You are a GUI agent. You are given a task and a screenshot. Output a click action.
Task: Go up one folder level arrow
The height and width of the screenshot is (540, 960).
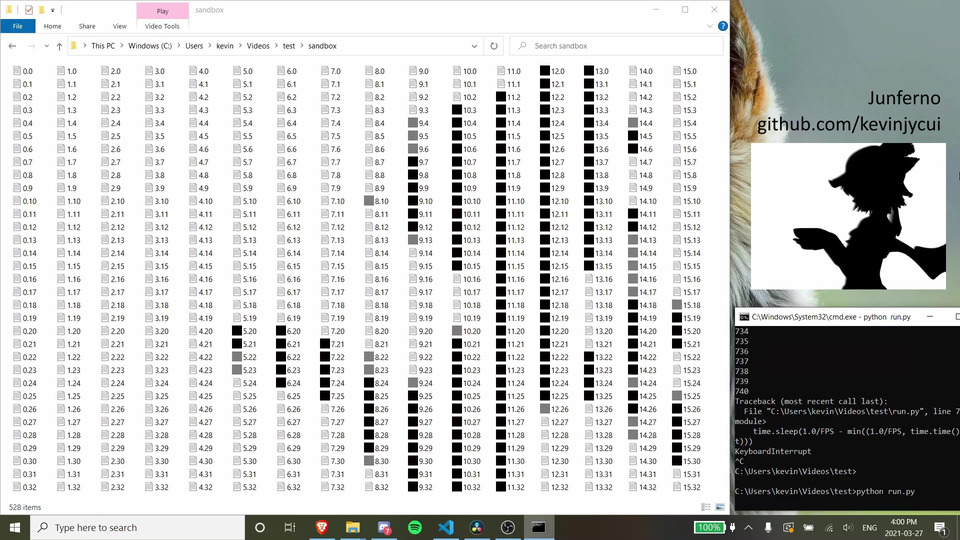coord(59,46)
